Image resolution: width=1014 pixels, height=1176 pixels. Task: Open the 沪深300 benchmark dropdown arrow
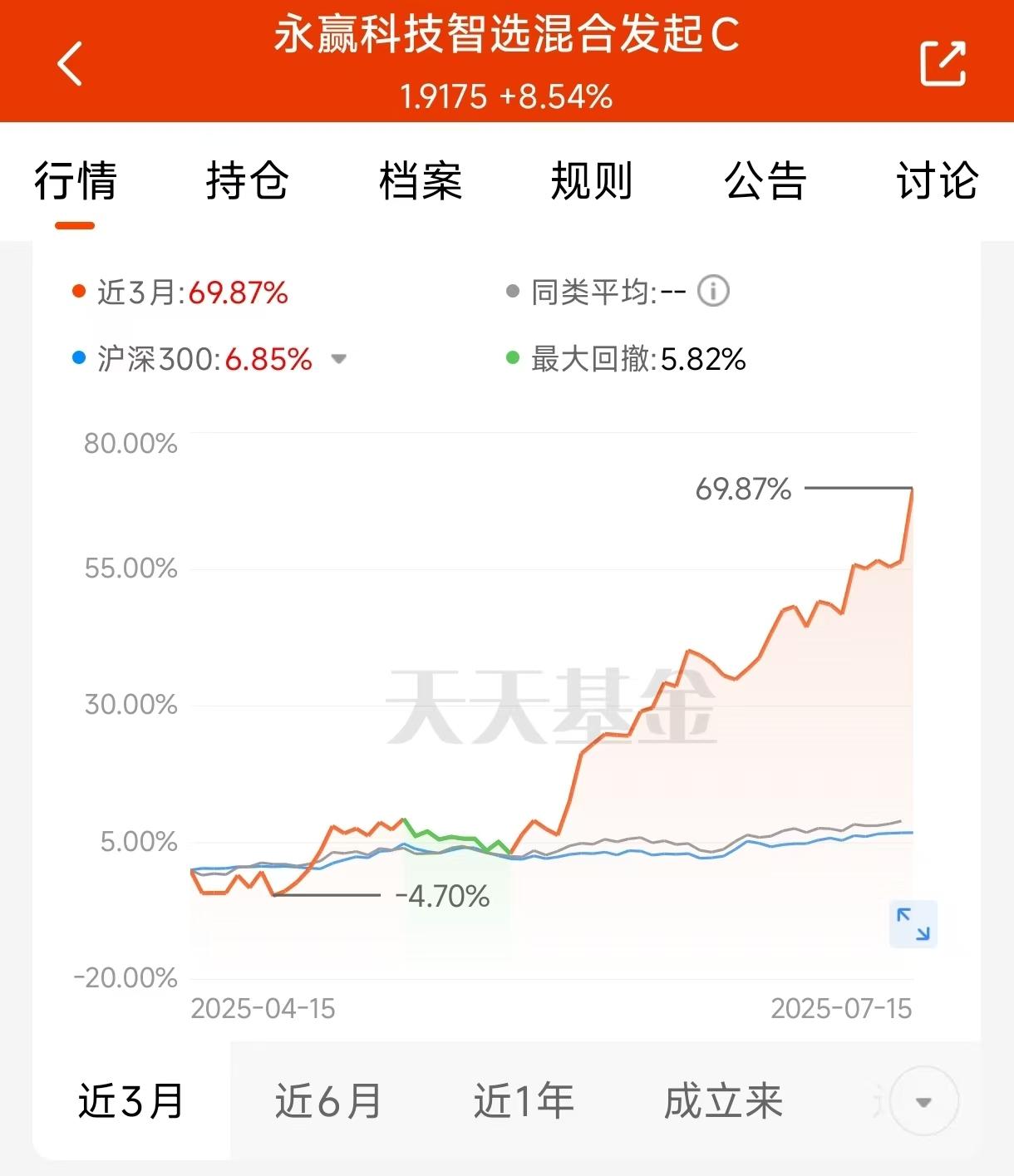338,360
